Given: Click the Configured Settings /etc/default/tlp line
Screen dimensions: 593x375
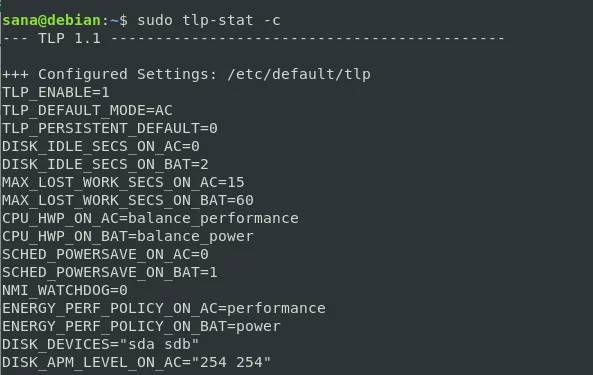Looking at the screenshot, I should click(186, 74).
